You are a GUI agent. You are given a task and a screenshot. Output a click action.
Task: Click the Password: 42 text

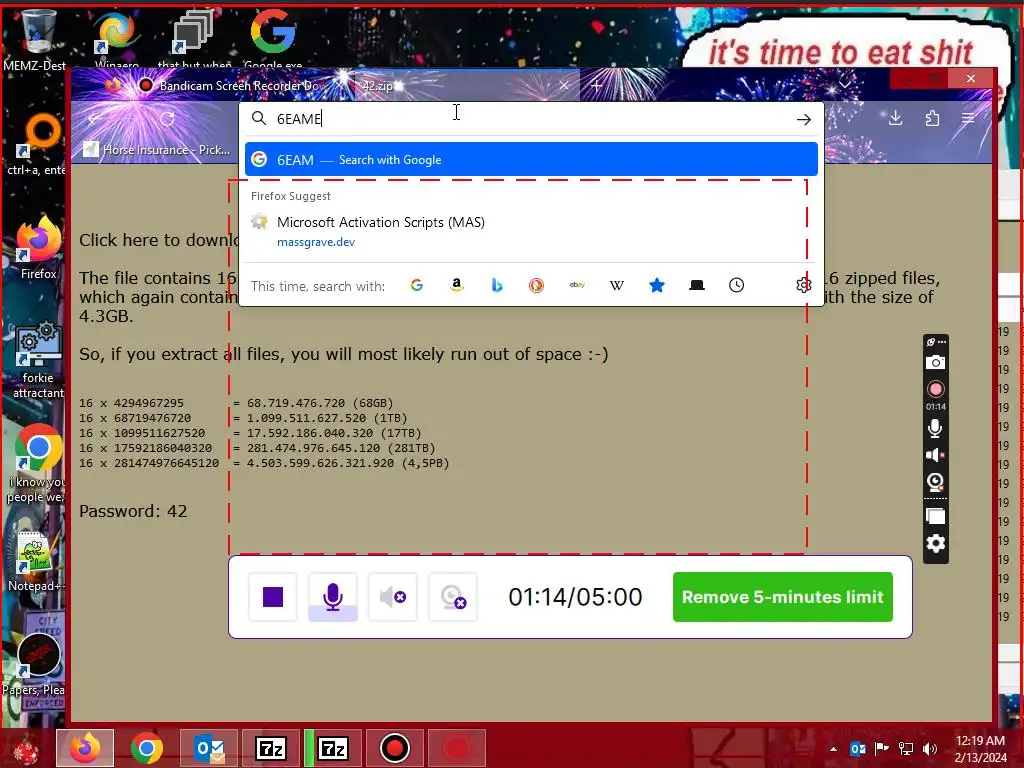[133, 511]
